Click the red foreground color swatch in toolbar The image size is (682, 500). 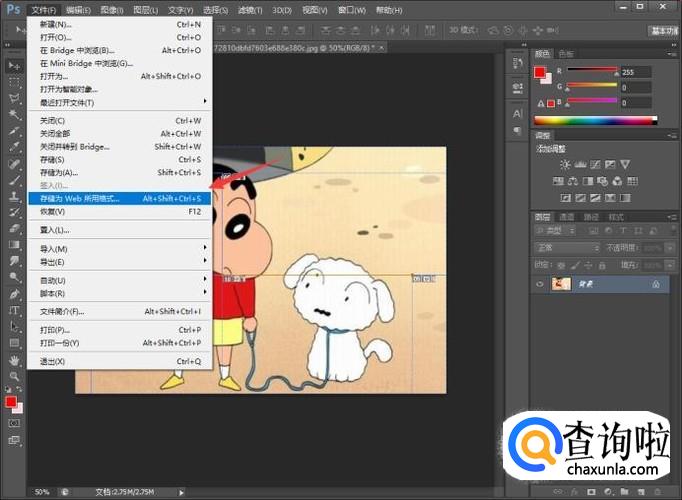[x=10, y=402]
